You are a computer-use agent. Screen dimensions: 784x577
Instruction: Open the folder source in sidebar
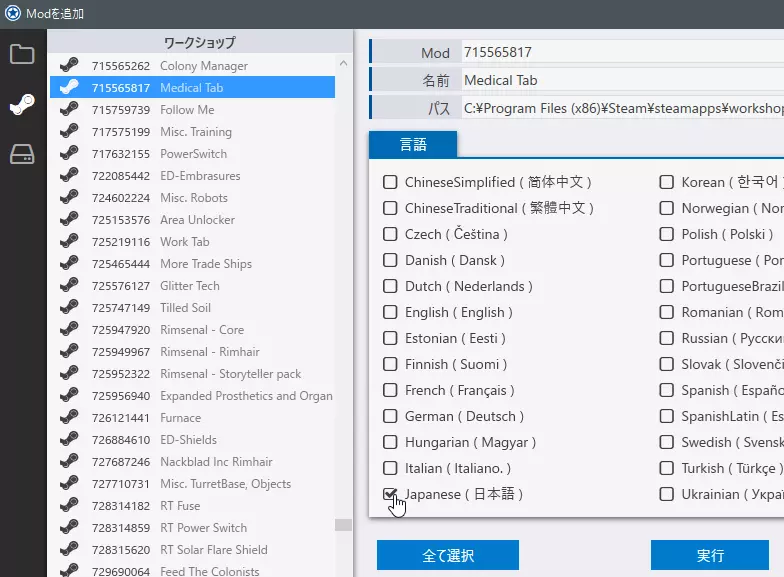pyautogui.click(x=22, y=54)
